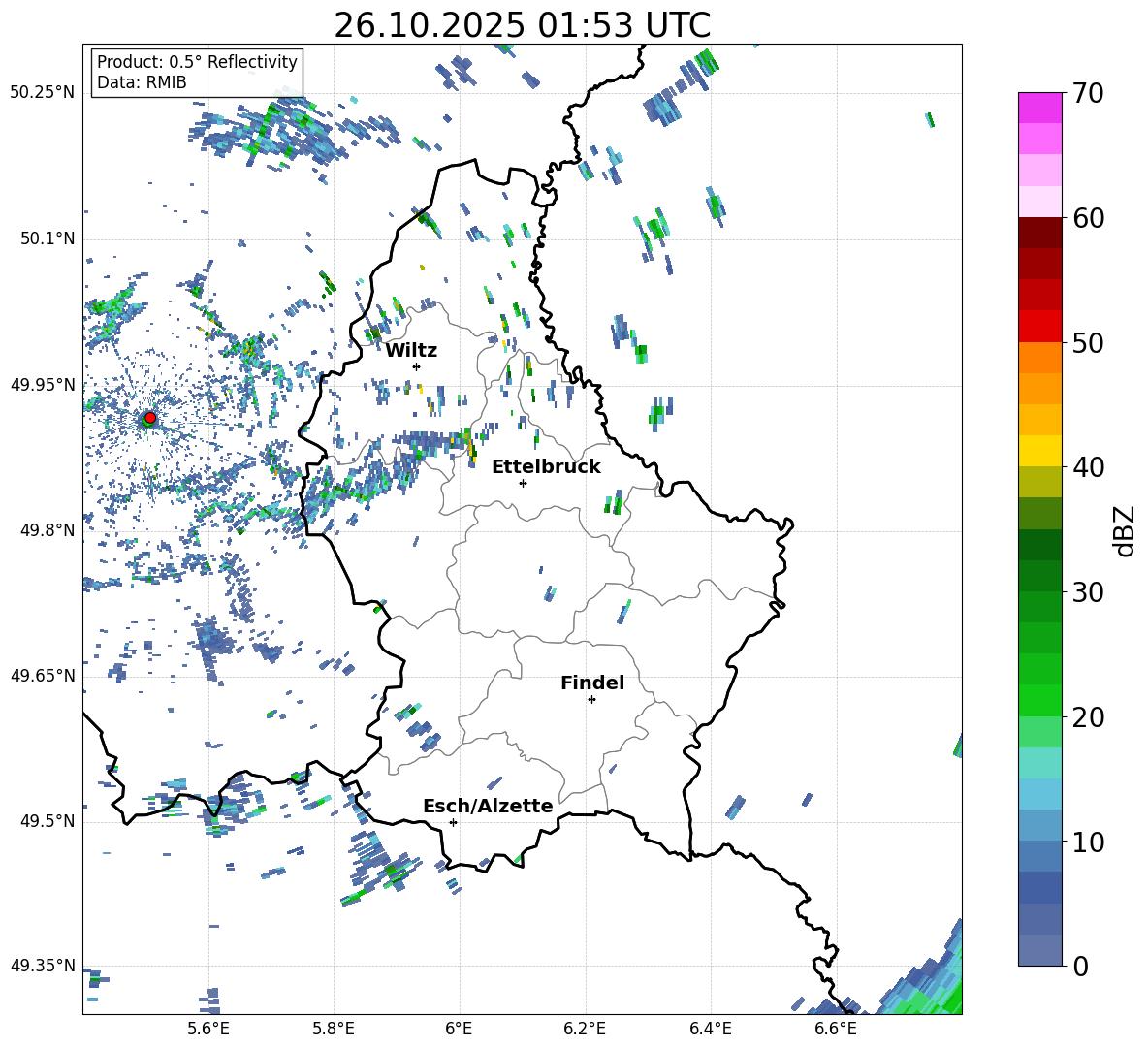Click the 0 dBZ colorbar tick label
The image size is (1148, 1048).
click(x=1080, y=966)
